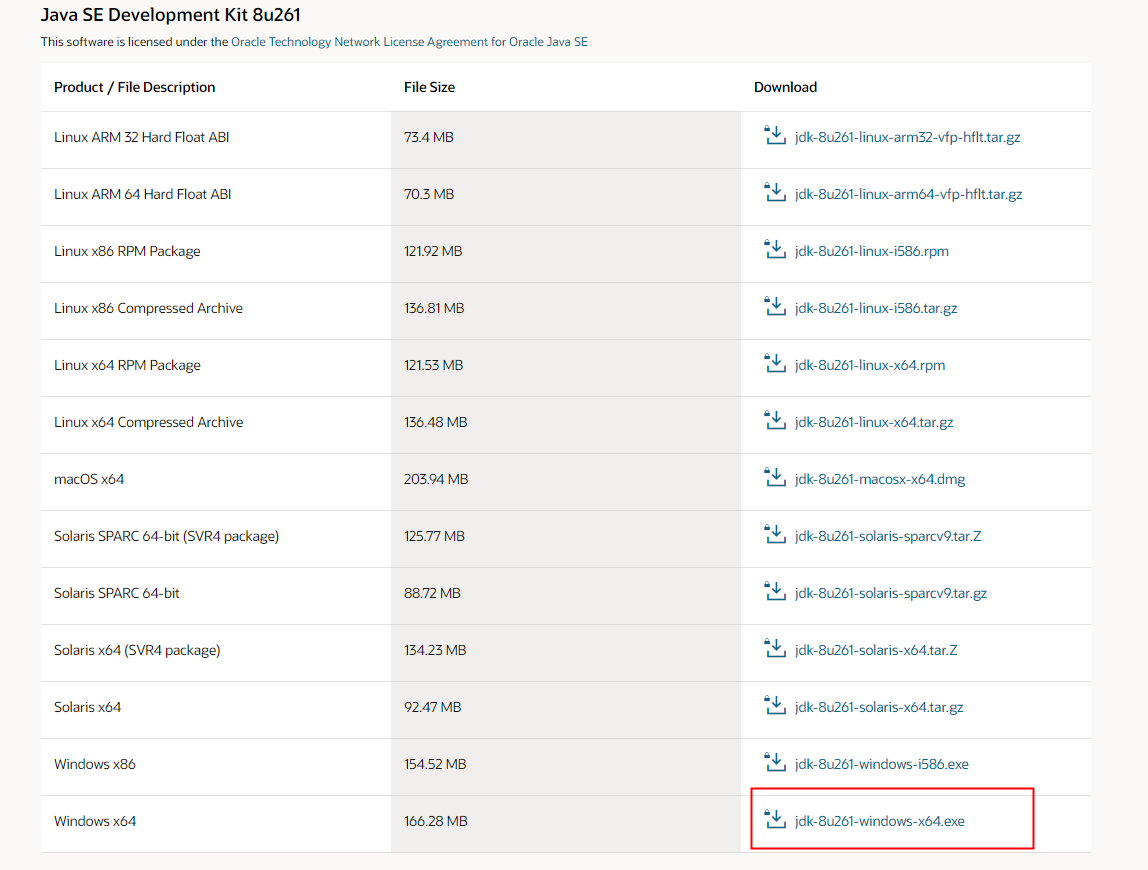
Task: Download the jdk-8u261-solaris-x64.tar.Z link
Action: pyautogui.click(x=876, y=650)
